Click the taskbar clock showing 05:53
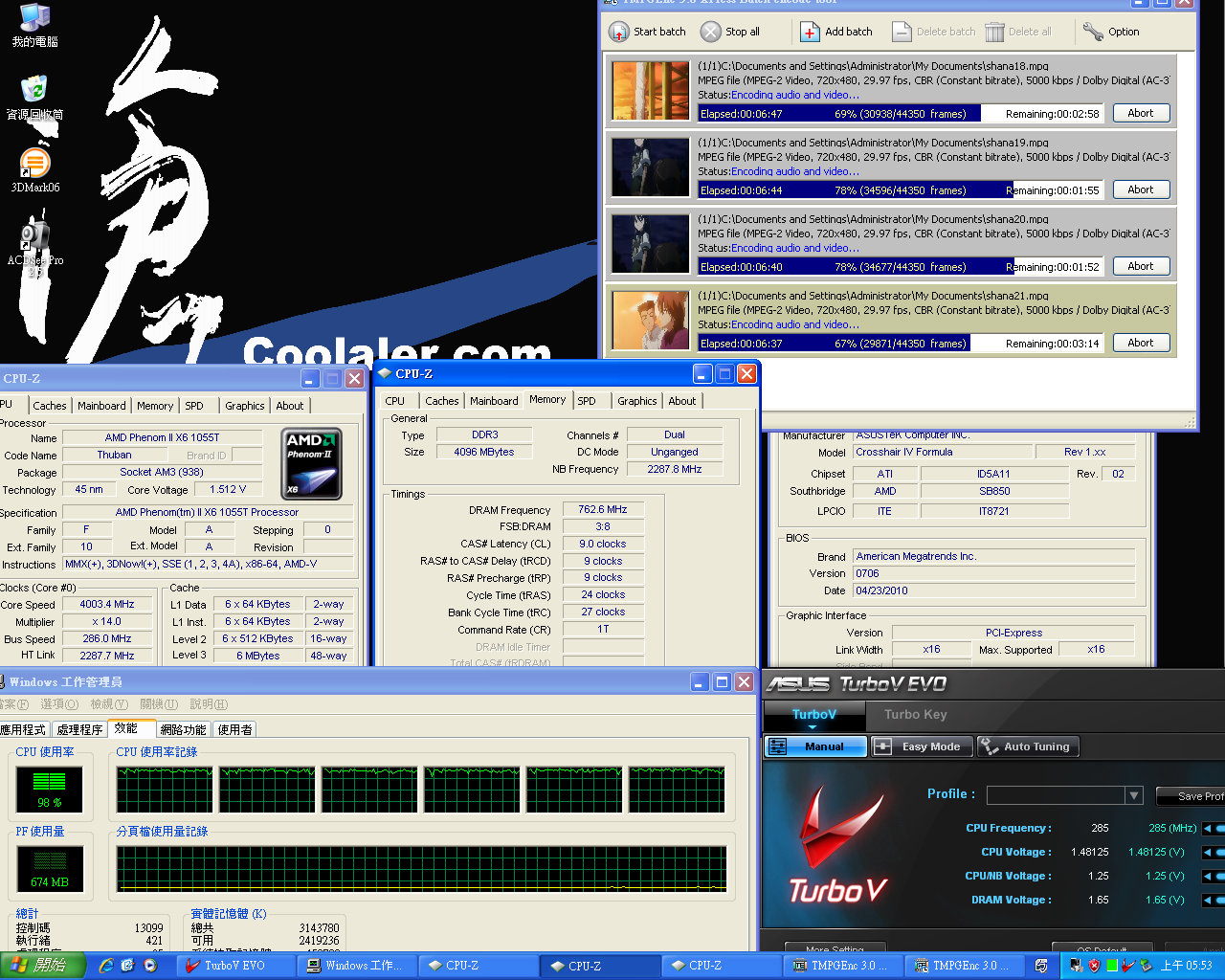The width and height of the screenshot is (1225, 980). tap(1187, 966)
